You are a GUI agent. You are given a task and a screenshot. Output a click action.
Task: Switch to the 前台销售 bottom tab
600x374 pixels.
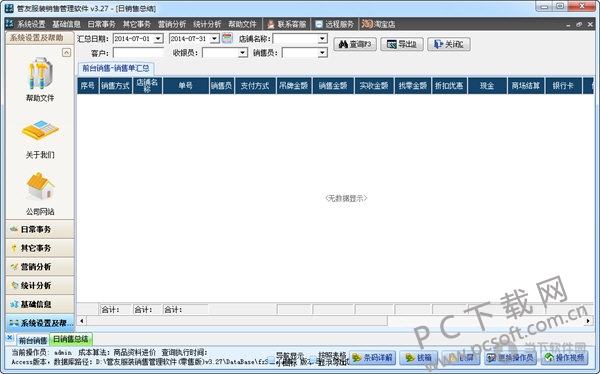tap(33, 340)
